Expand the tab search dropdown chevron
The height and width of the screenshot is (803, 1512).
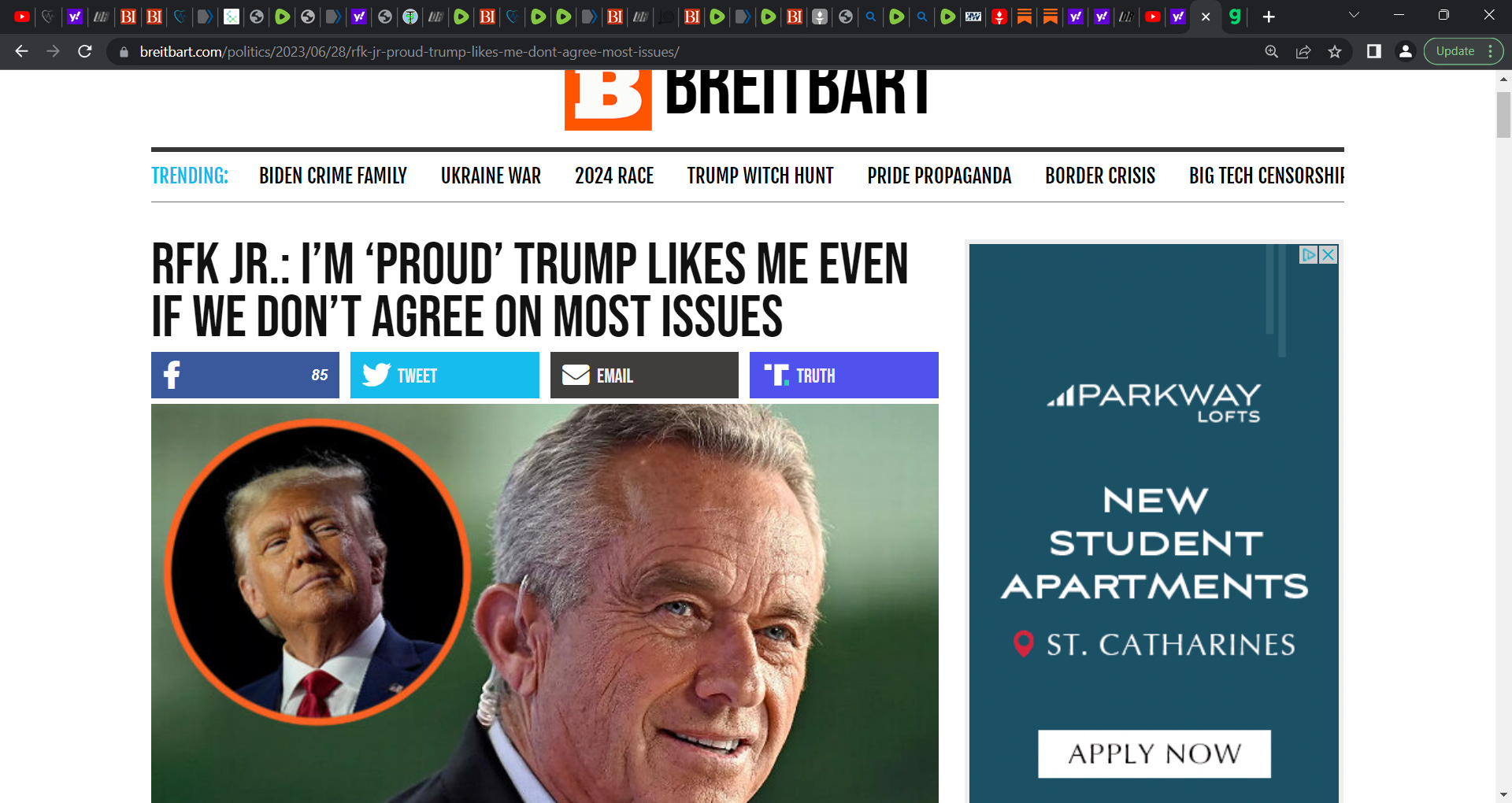pyautogui.click(x=1354, y=15)
